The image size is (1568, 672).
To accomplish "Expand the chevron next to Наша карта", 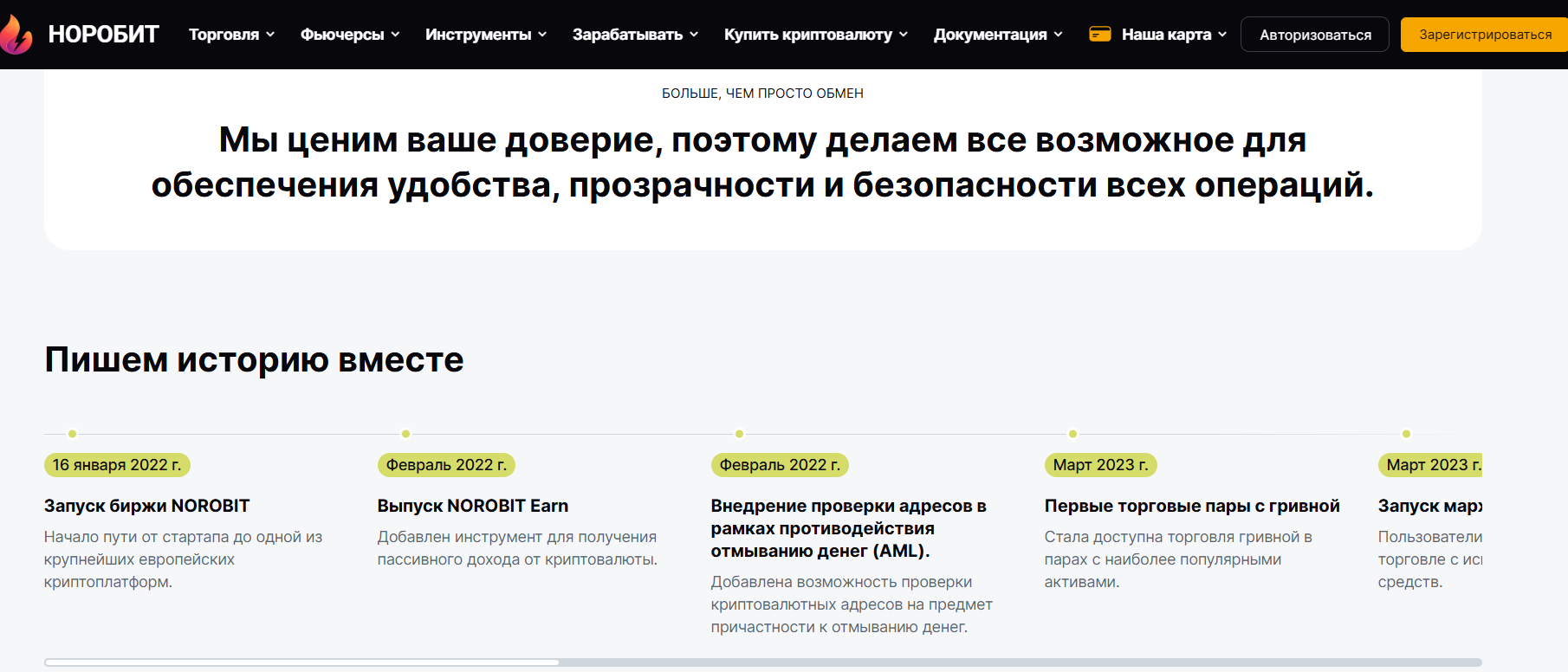I will 1222,35.
